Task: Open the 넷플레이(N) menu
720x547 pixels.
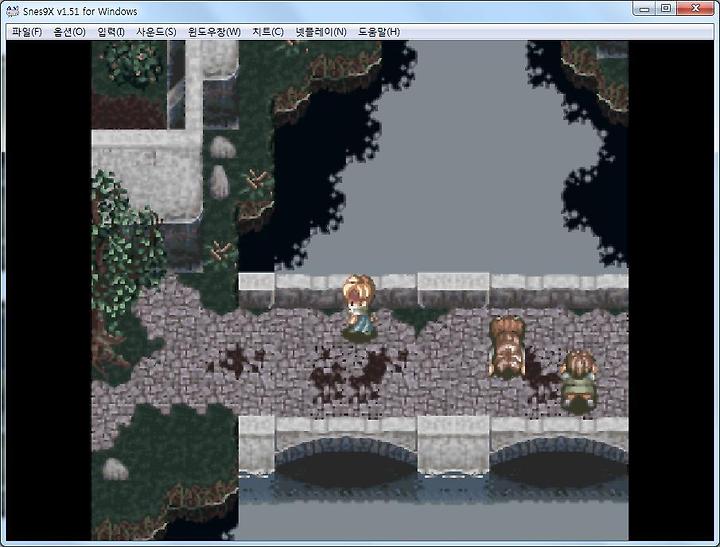Action: coord(321,32)
